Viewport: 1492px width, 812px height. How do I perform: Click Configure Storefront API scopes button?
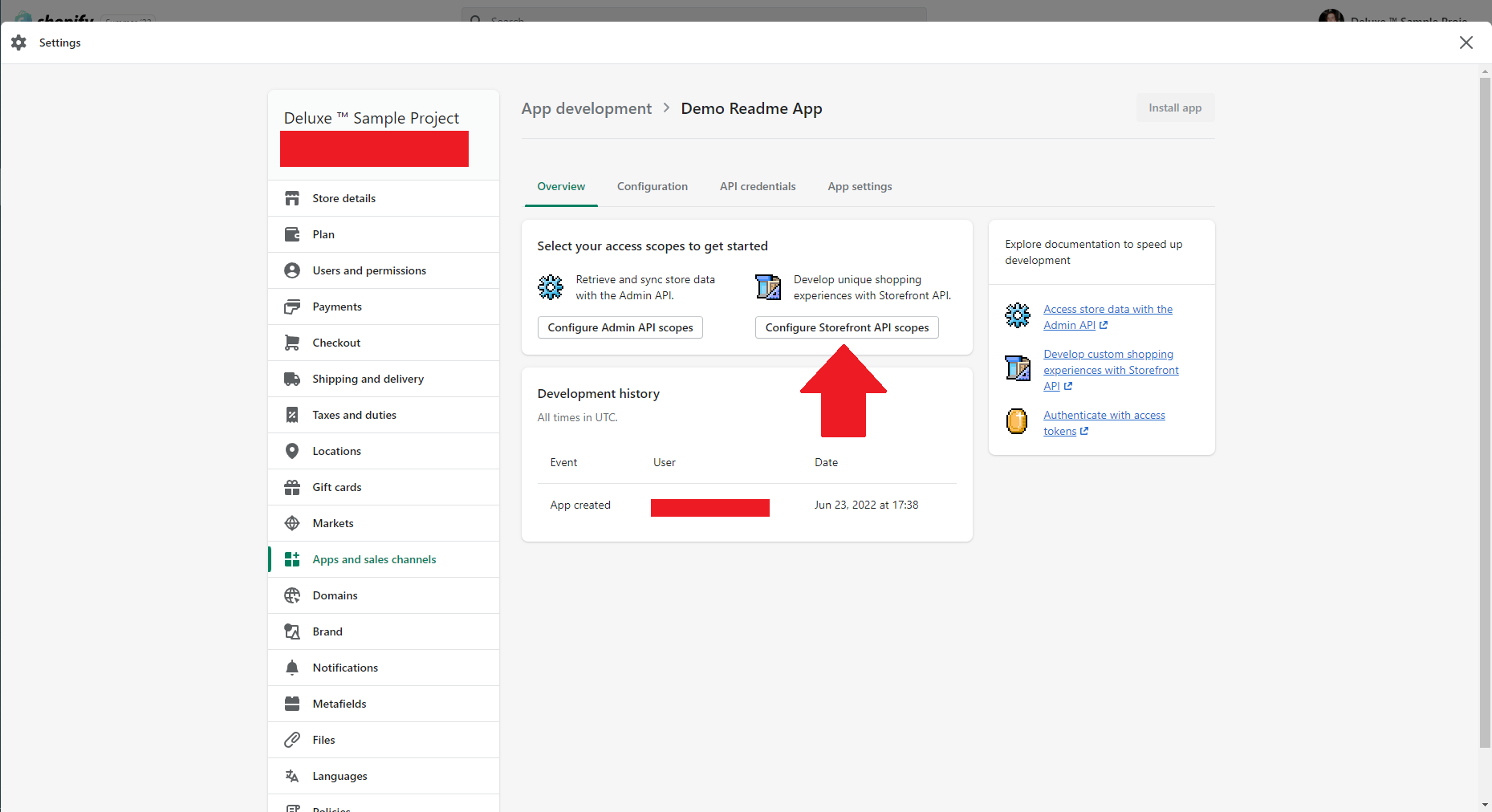(847, 327)
